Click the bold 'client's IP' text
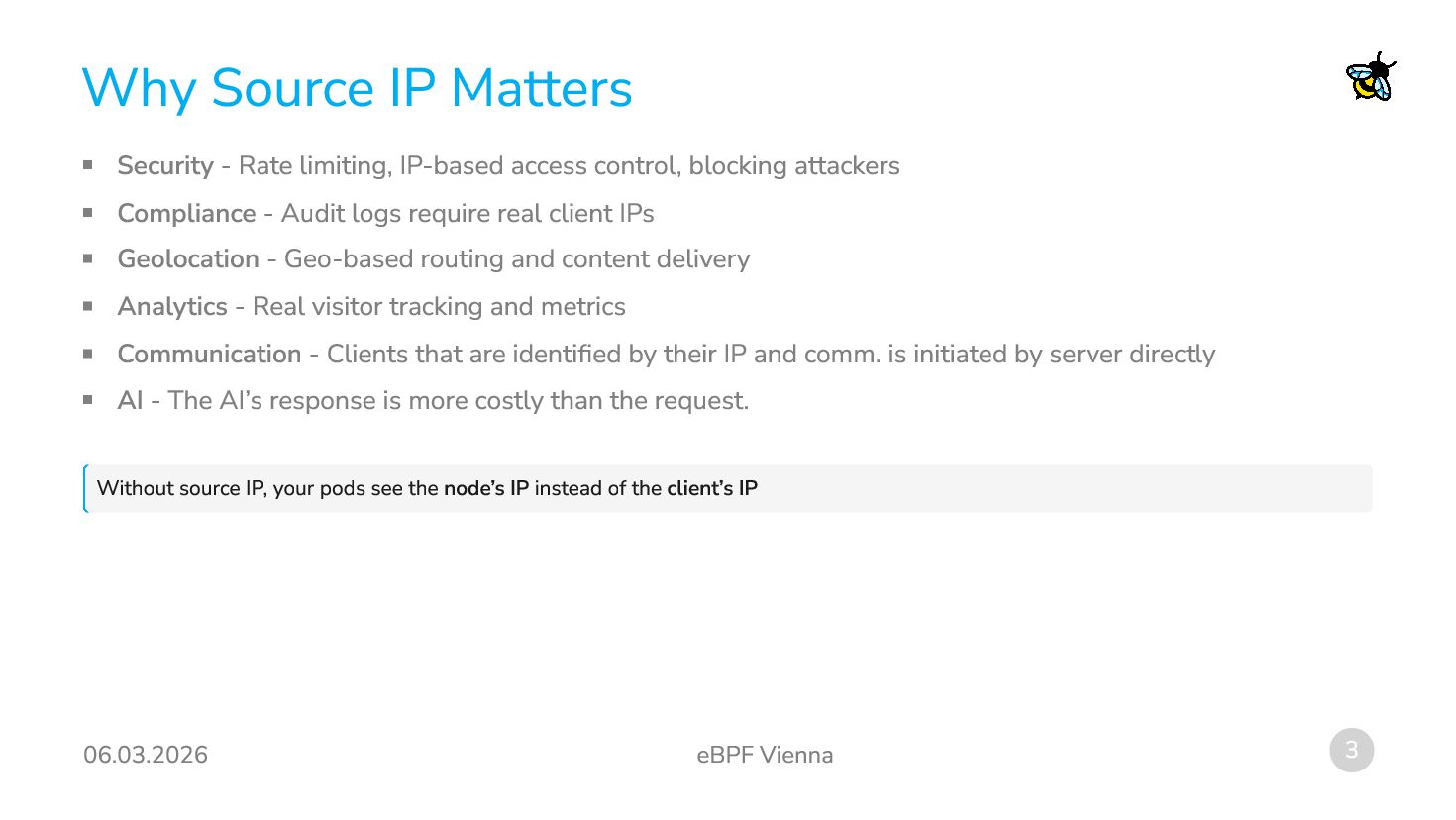This screenshot has height=820, width=1456. (712, 488)
